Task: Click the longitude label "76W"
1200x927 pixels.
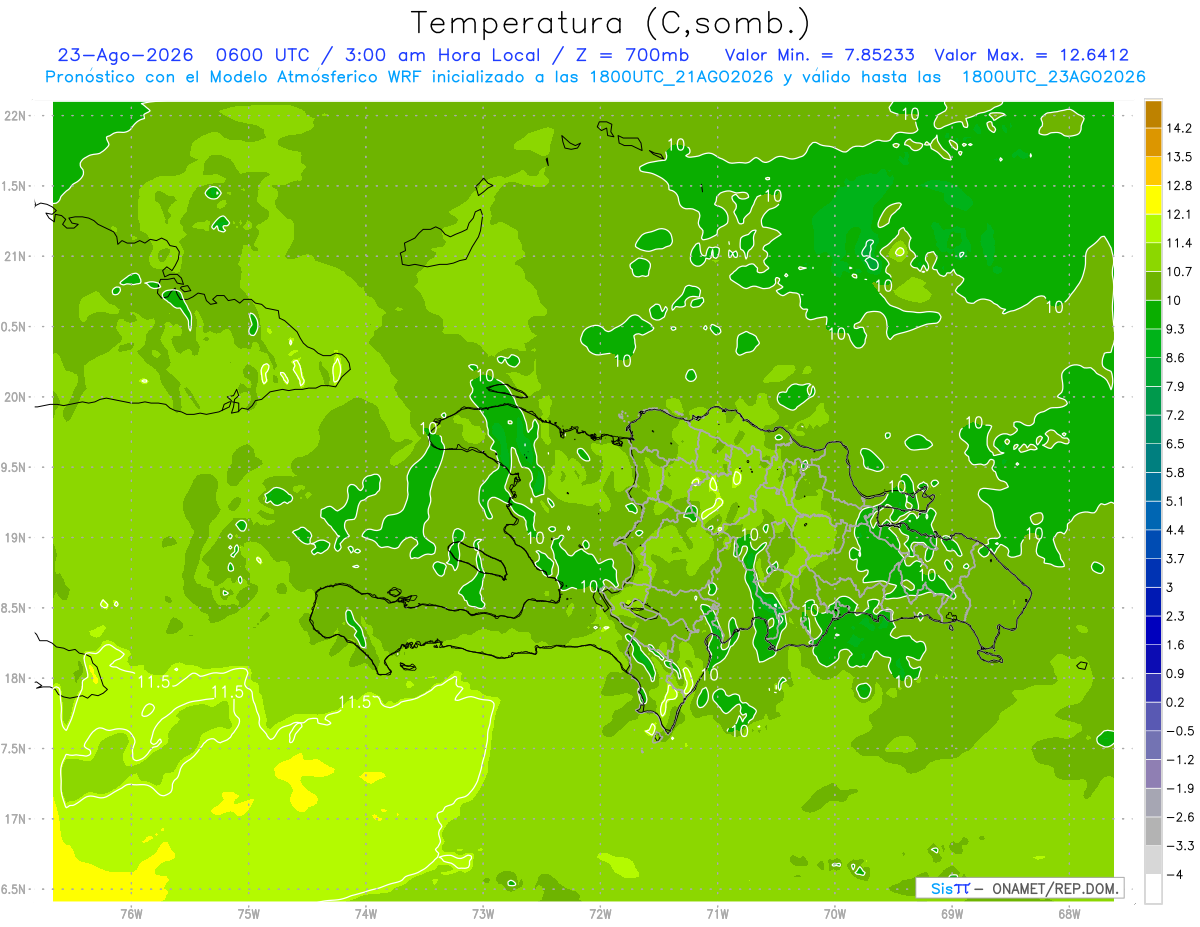Action: pyautogui.click(x=131, y=914)
